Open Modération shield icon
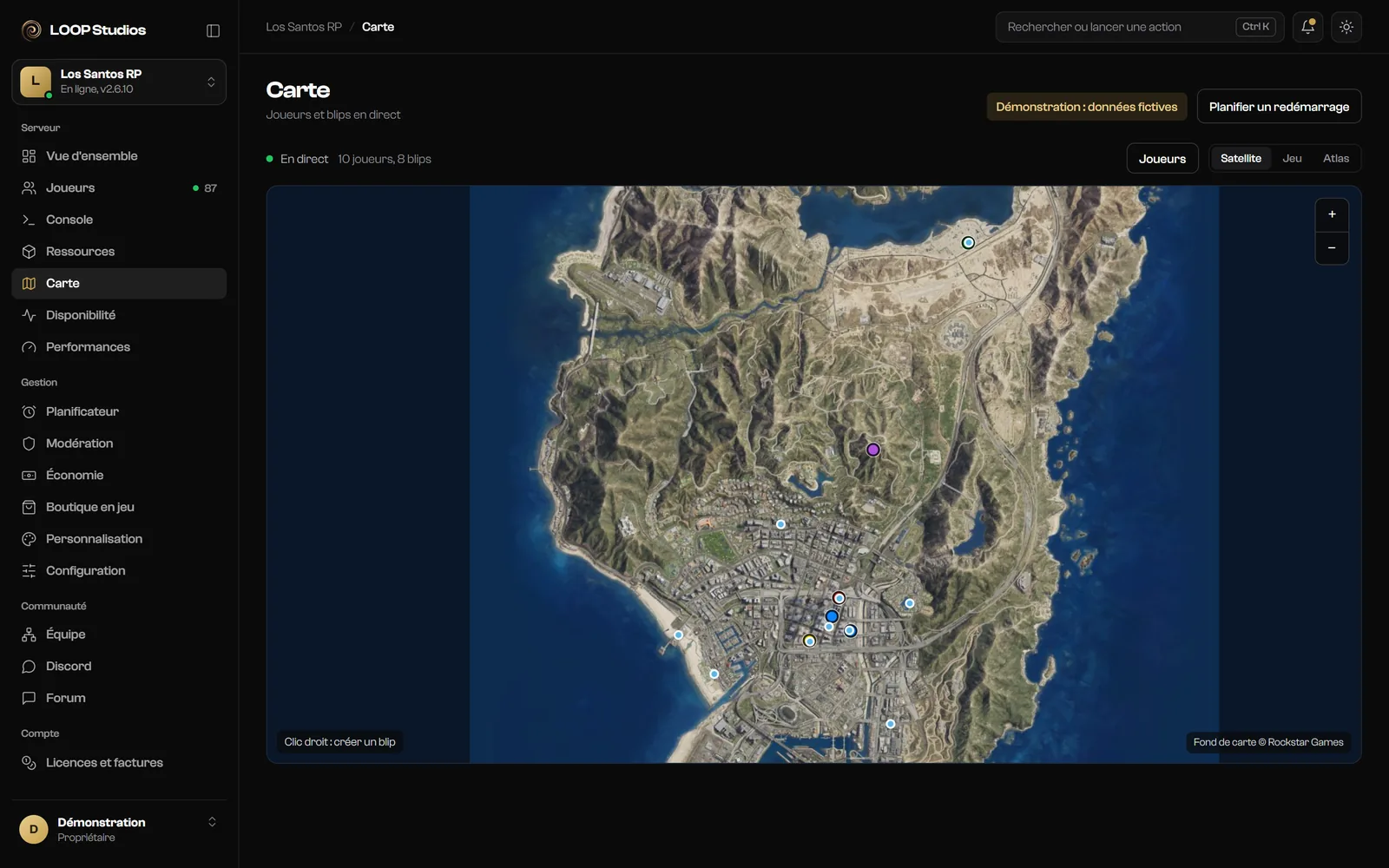This screenshot has height=868, width=1389. (29, 444)
